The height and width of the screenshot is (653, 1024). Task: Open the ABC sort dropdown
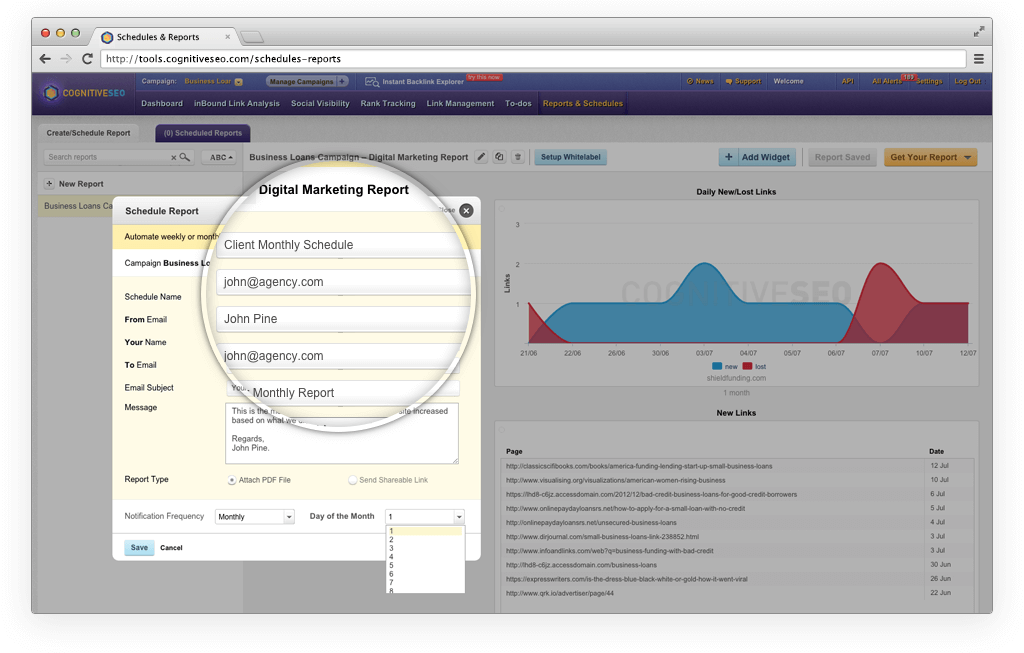219,157
